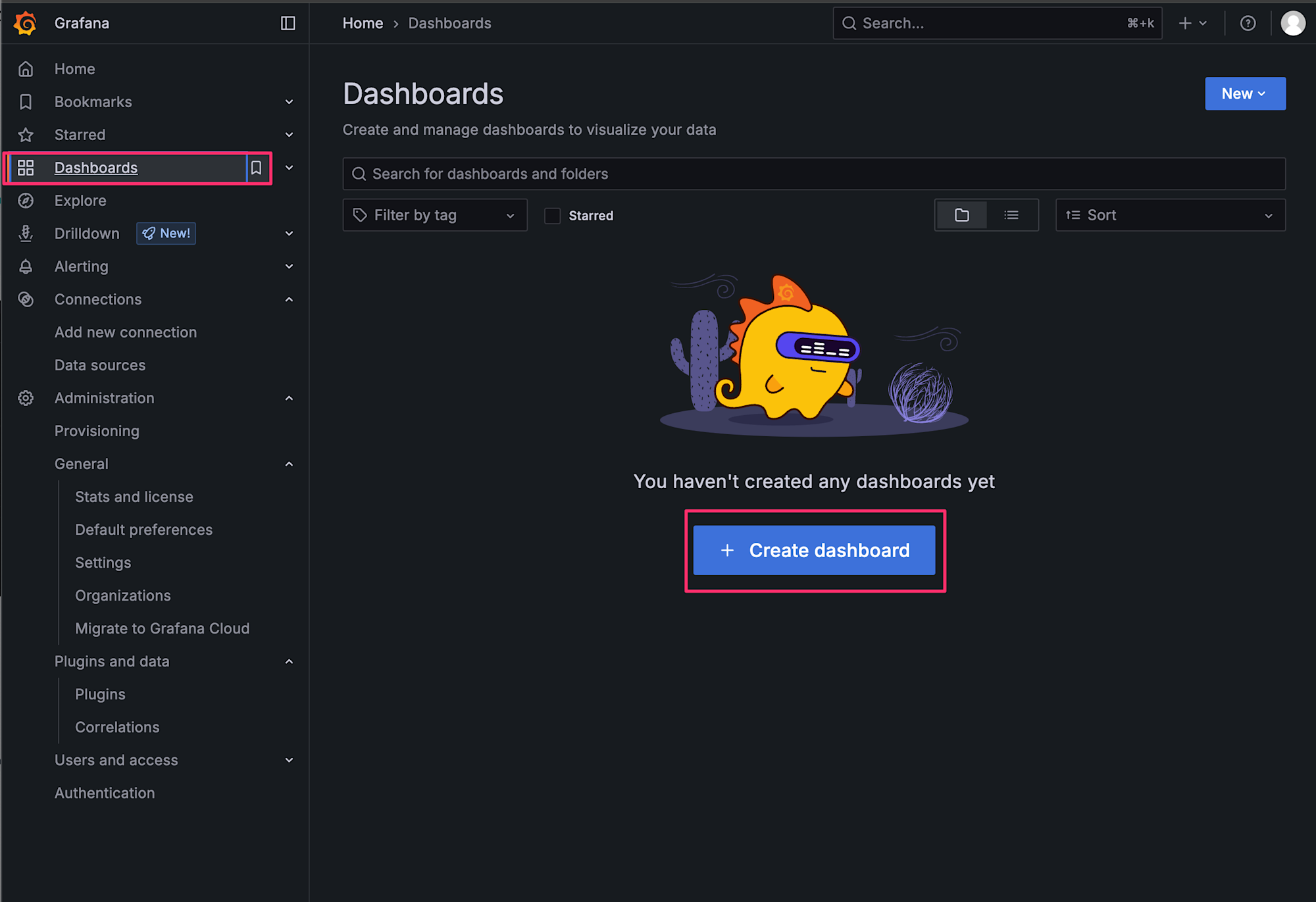
Task: Open Stats and license
Action: (x=134, y=497)
